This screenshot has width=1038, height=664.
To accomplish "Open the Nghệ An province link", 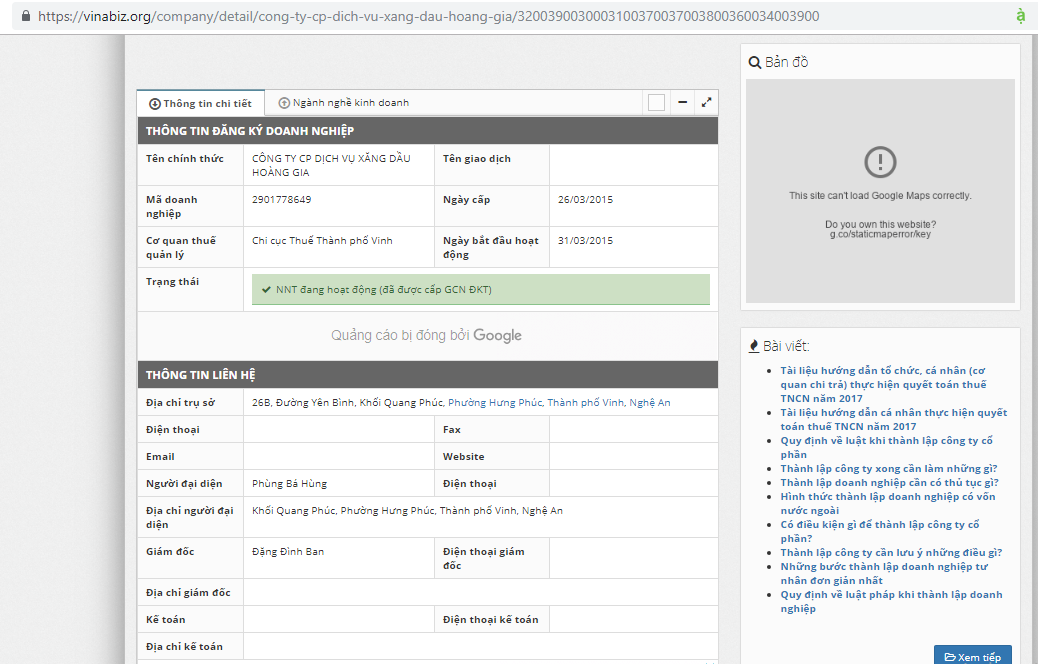I will (649, 403).
